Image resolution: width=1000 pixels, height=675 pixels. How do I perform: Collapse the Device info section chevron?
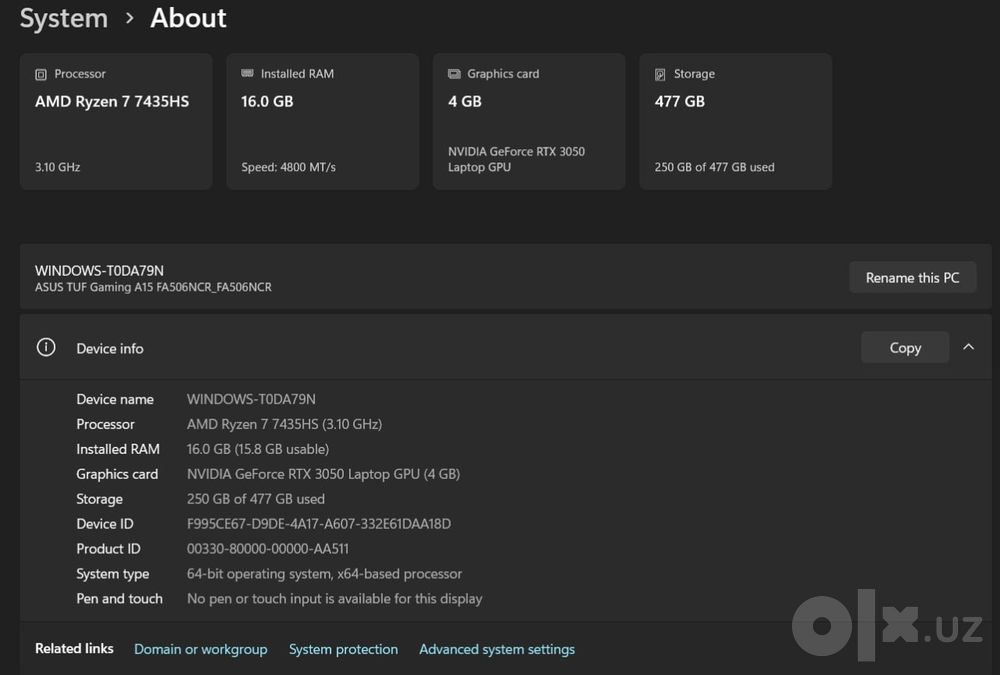pyautogui.click(x=968, y=347)
